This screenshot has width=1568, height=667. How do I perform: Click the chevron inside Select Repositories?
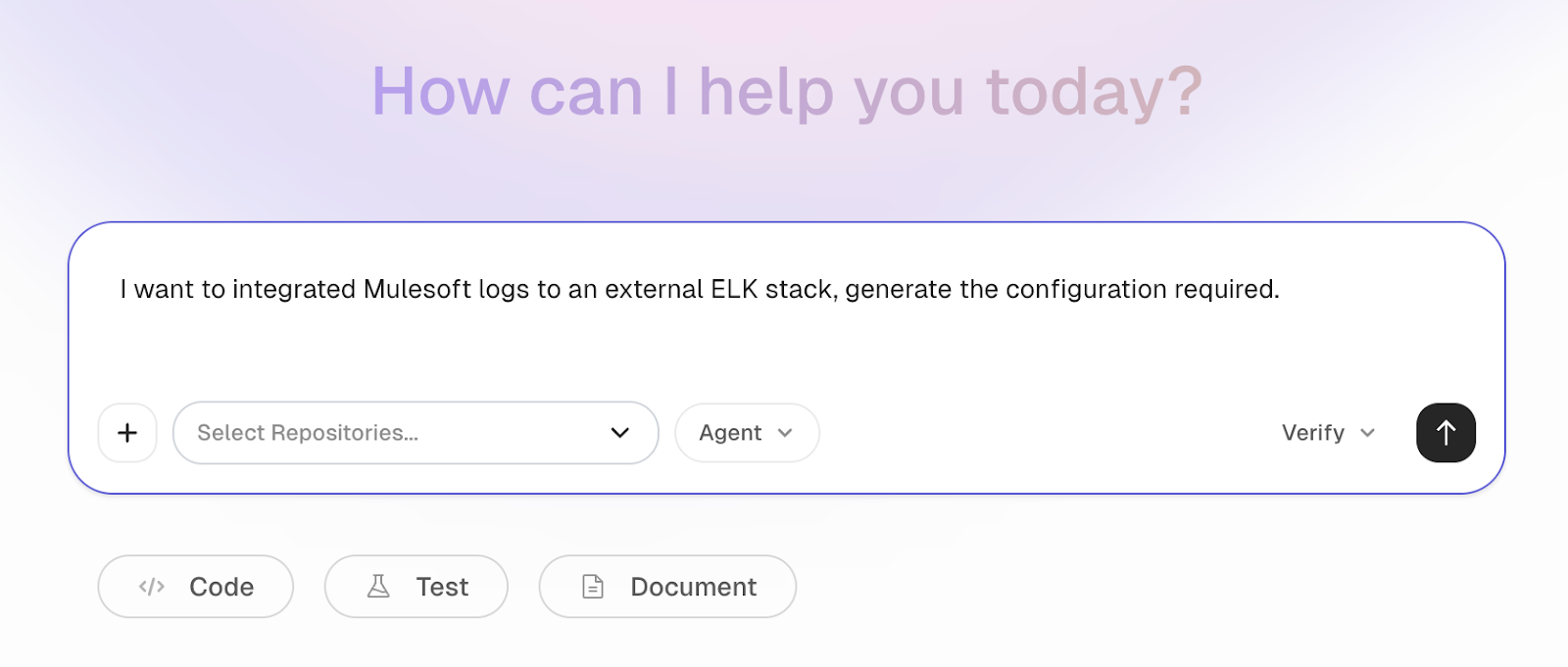click(x=618, y=432)
